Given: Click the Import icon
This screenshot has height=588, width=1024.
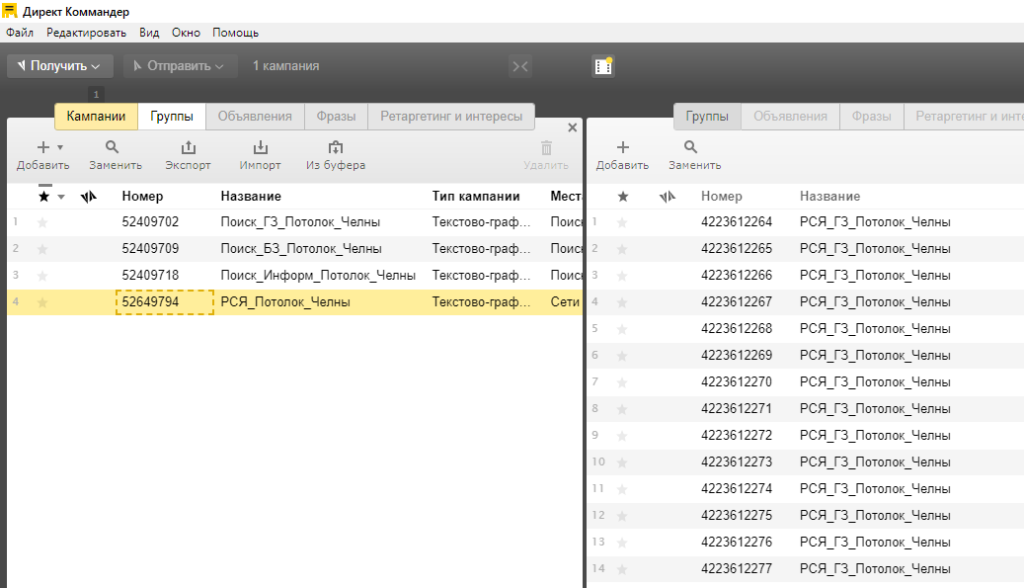Looking at the screenshot, I should point(261,148).
